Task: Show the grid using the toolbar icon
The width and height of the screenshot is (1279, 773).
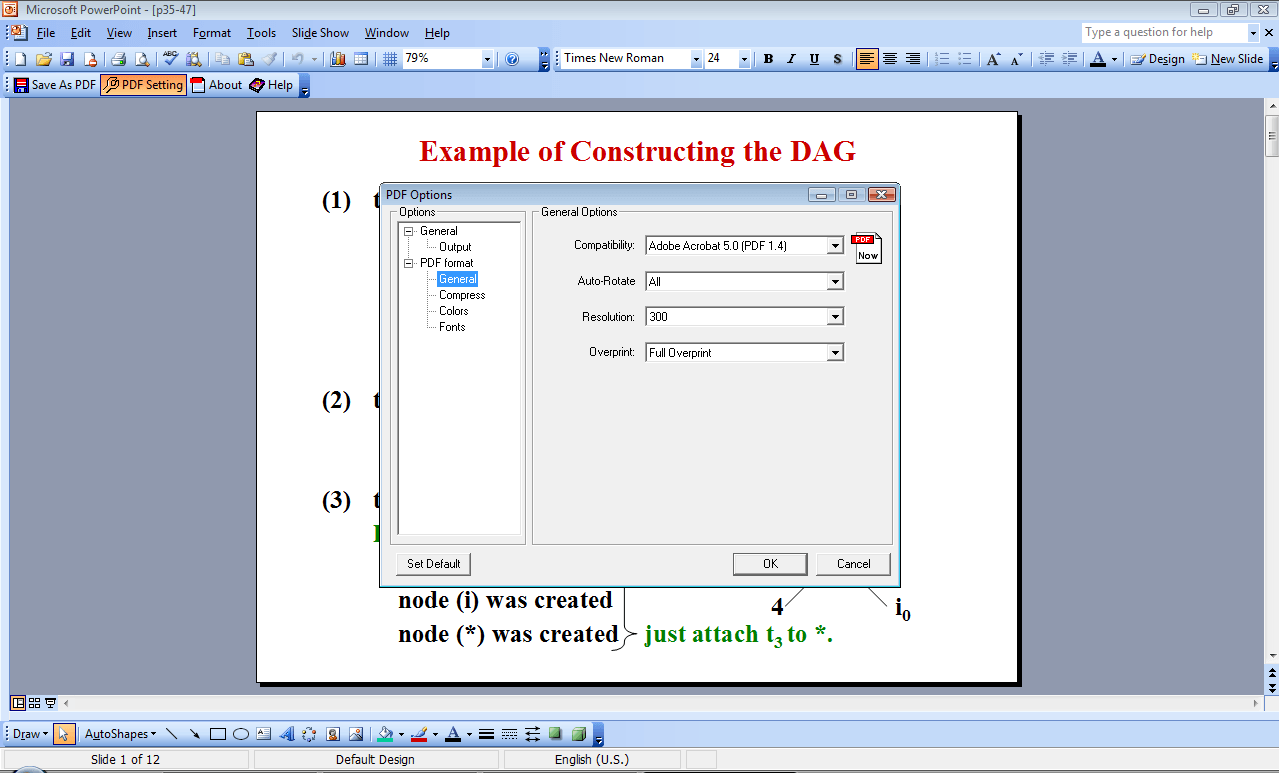Action: coord(391,59)
